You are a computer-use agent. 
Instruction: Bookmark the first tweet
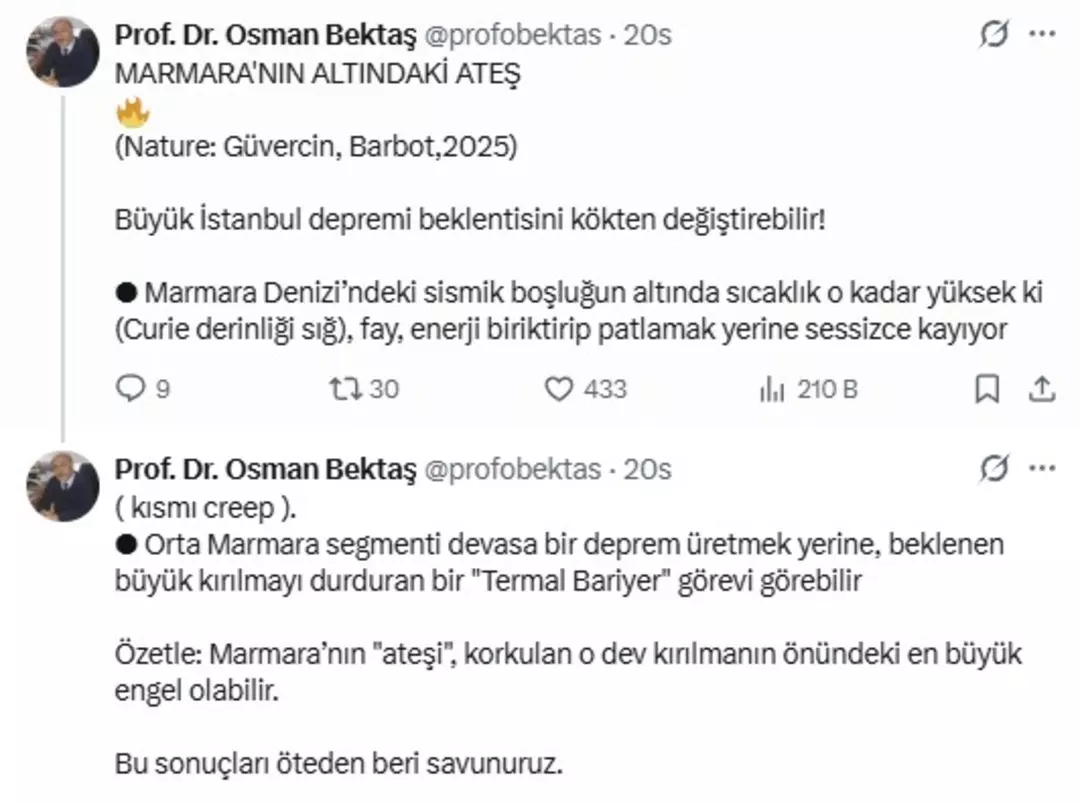point(987,389)
